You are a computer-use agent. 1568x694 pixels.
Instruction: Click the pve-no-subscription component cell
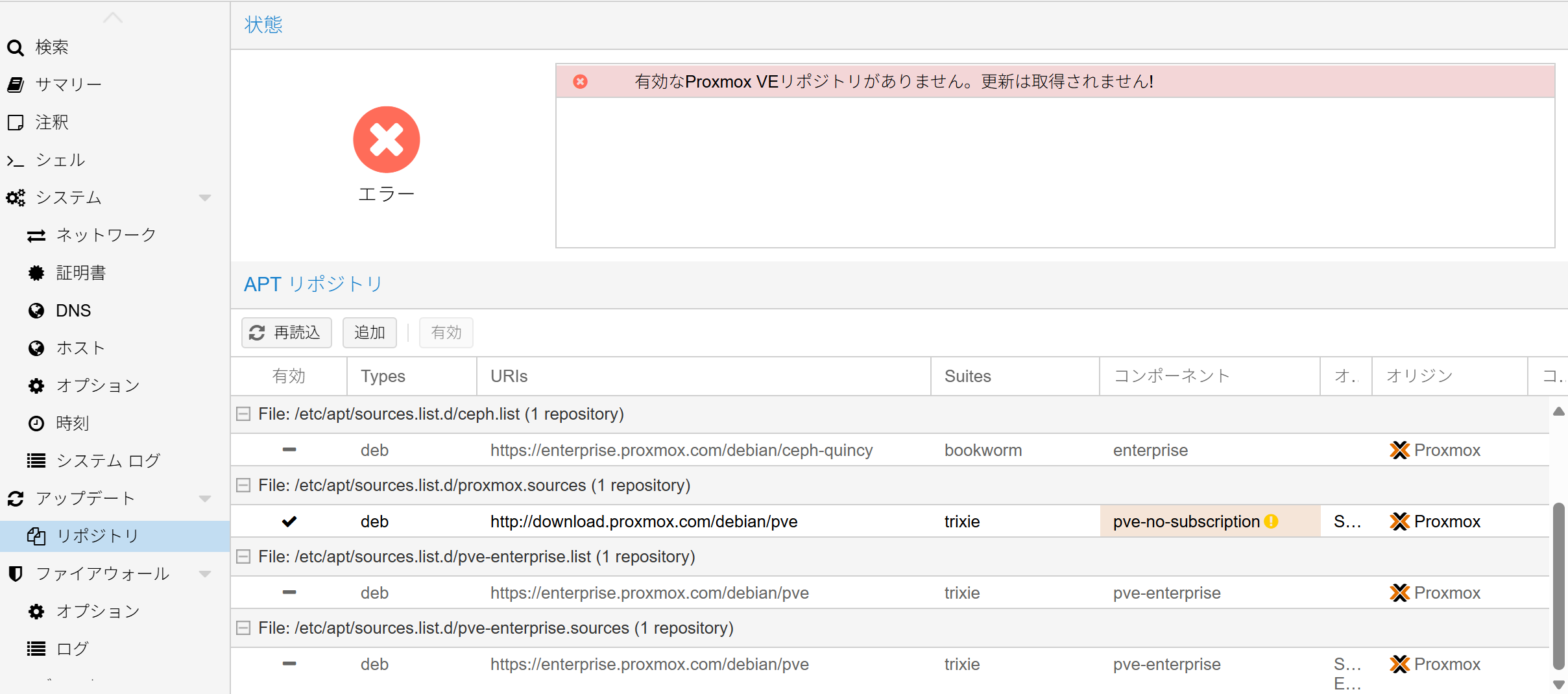[1211, 521]
